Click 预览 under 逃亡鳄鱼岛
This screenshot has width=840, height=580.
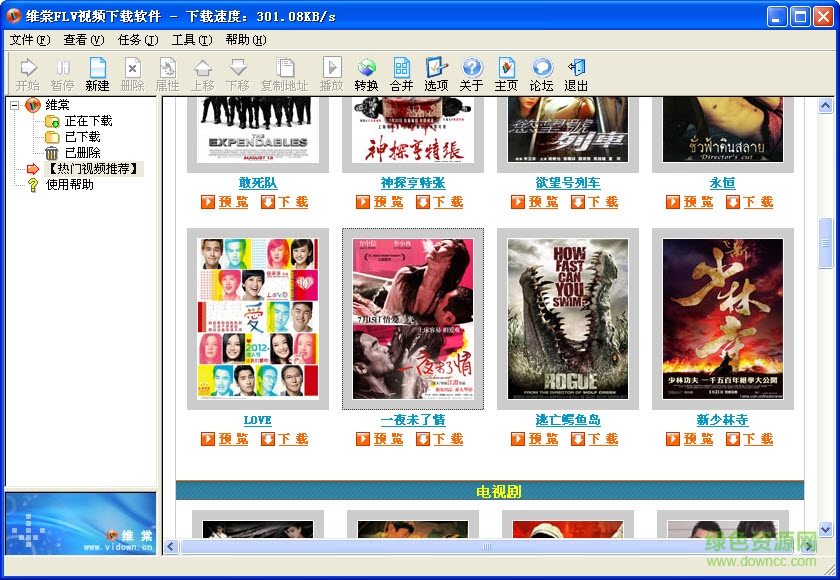coord(534,438)
